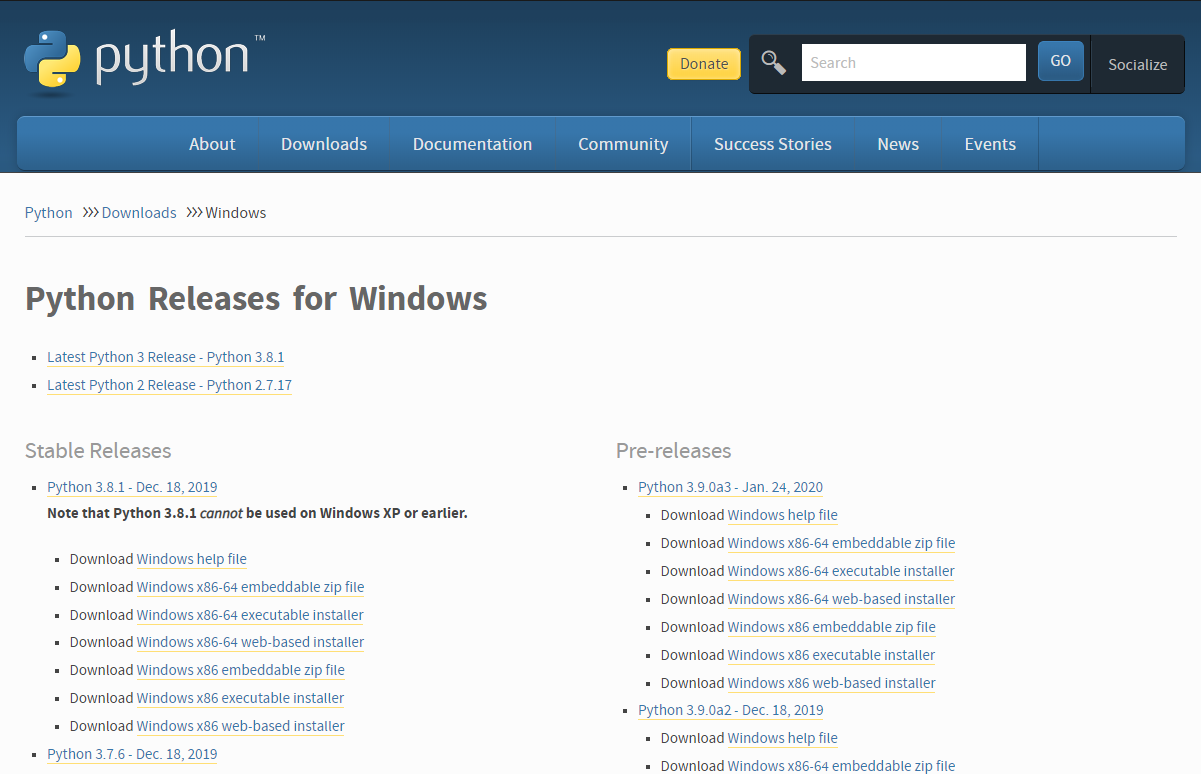Go to Python breadcrumb link
1201x774 pixels.
(49, 213)
